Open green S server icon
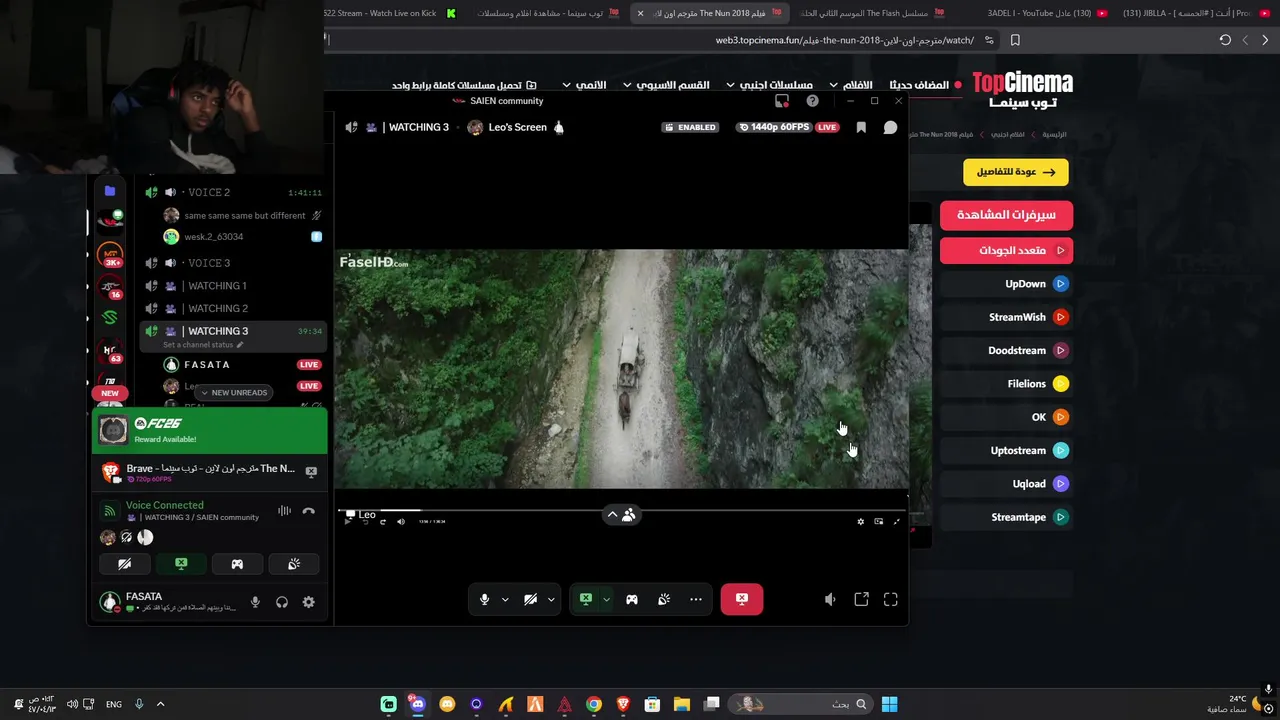Screen dimensions: 1280x720 [x=110, y=318]
